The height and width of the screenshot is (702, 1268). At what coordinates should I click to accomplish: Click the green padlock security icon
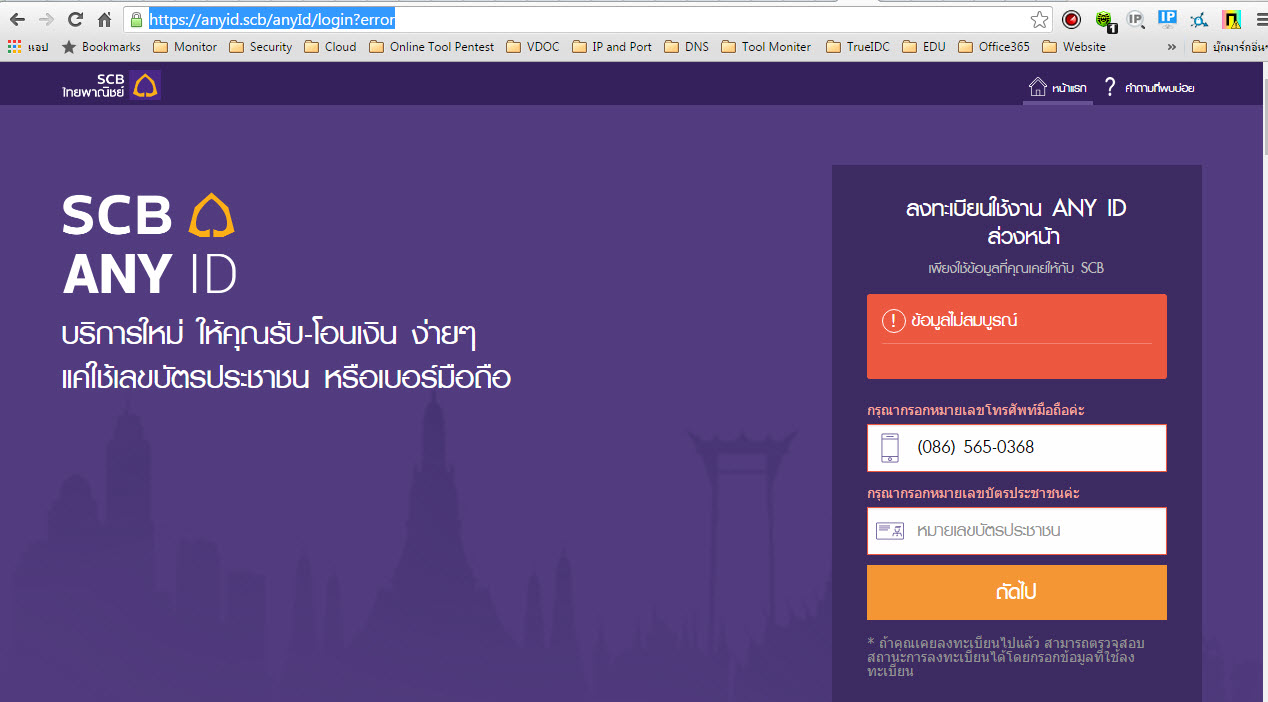(x=137, y=19)
